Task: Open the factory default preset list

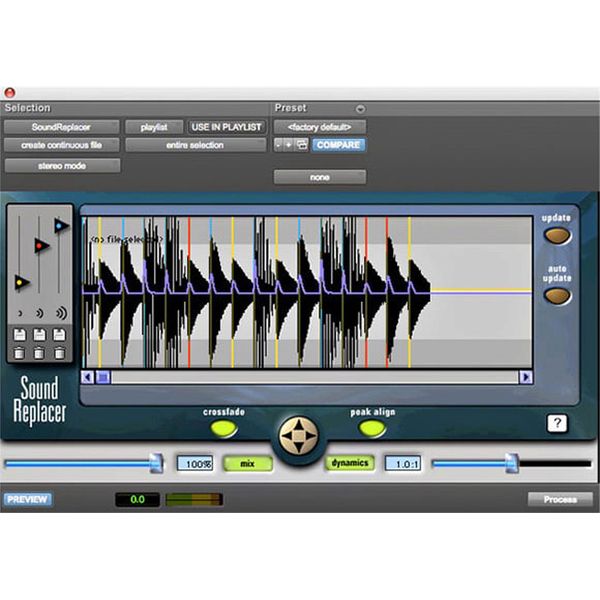Action: 320,127
